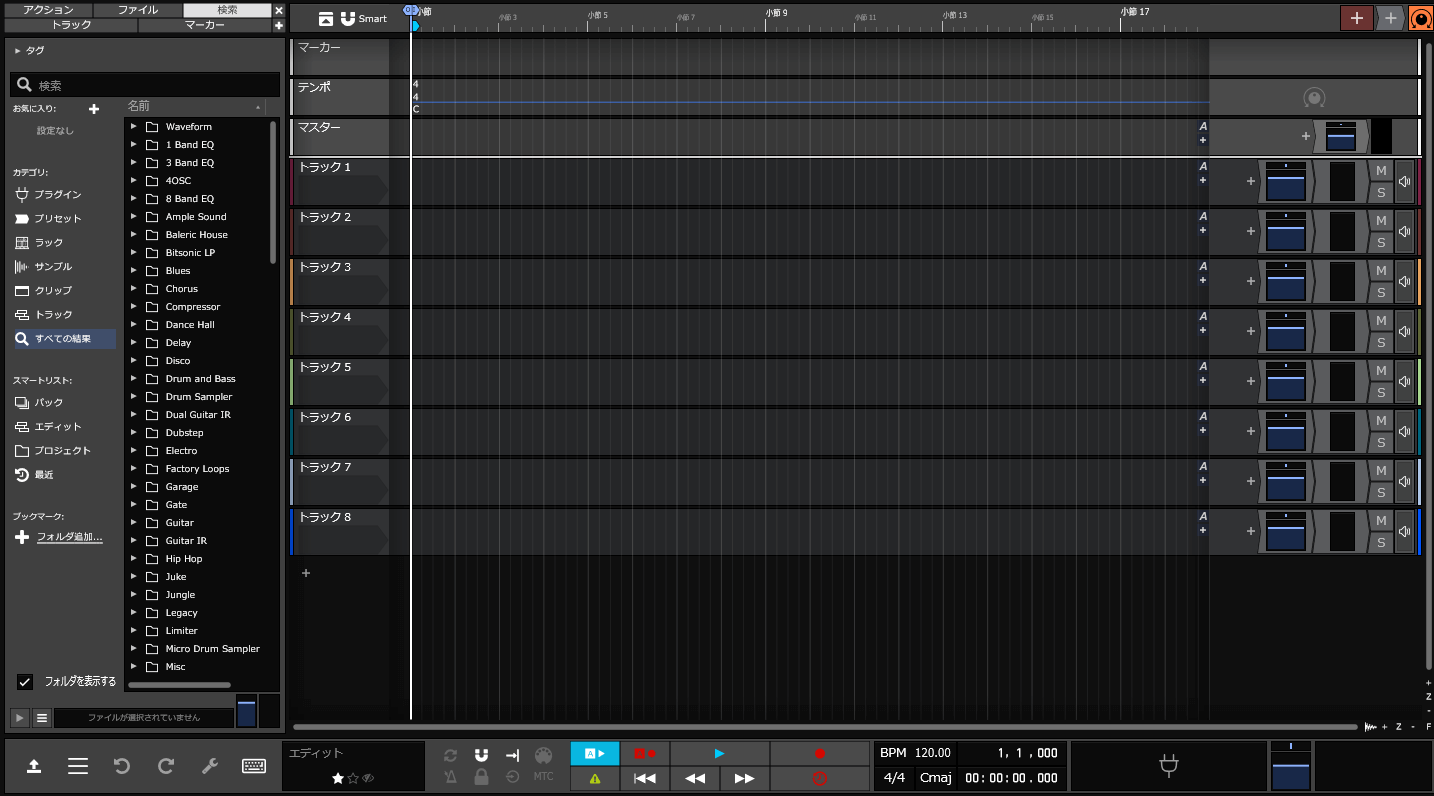1434x796 pixels.
Task: Select the サンプル category
Action: tap(53, 267)
